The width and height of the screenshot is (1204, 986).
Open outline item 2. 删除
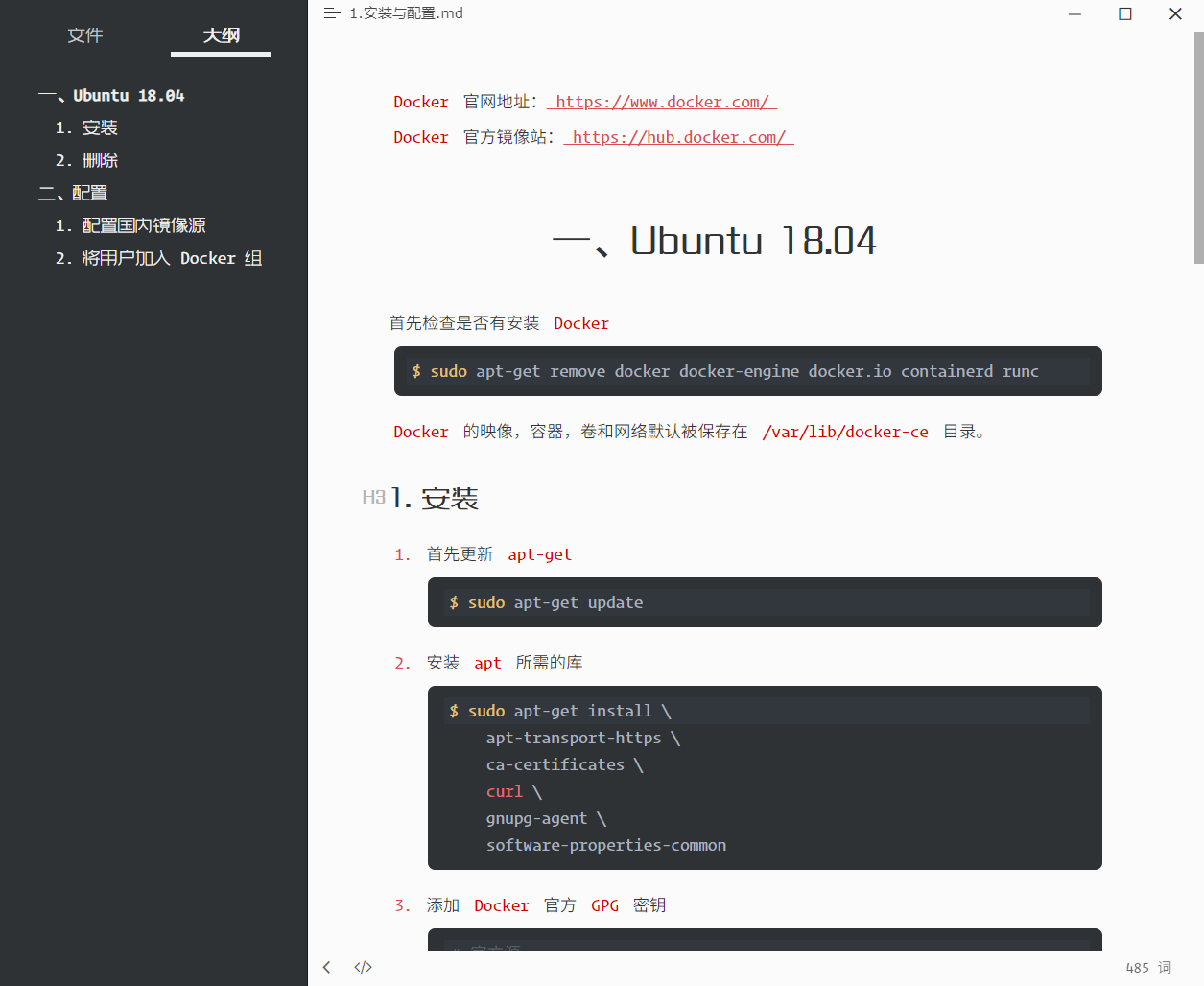86,161
